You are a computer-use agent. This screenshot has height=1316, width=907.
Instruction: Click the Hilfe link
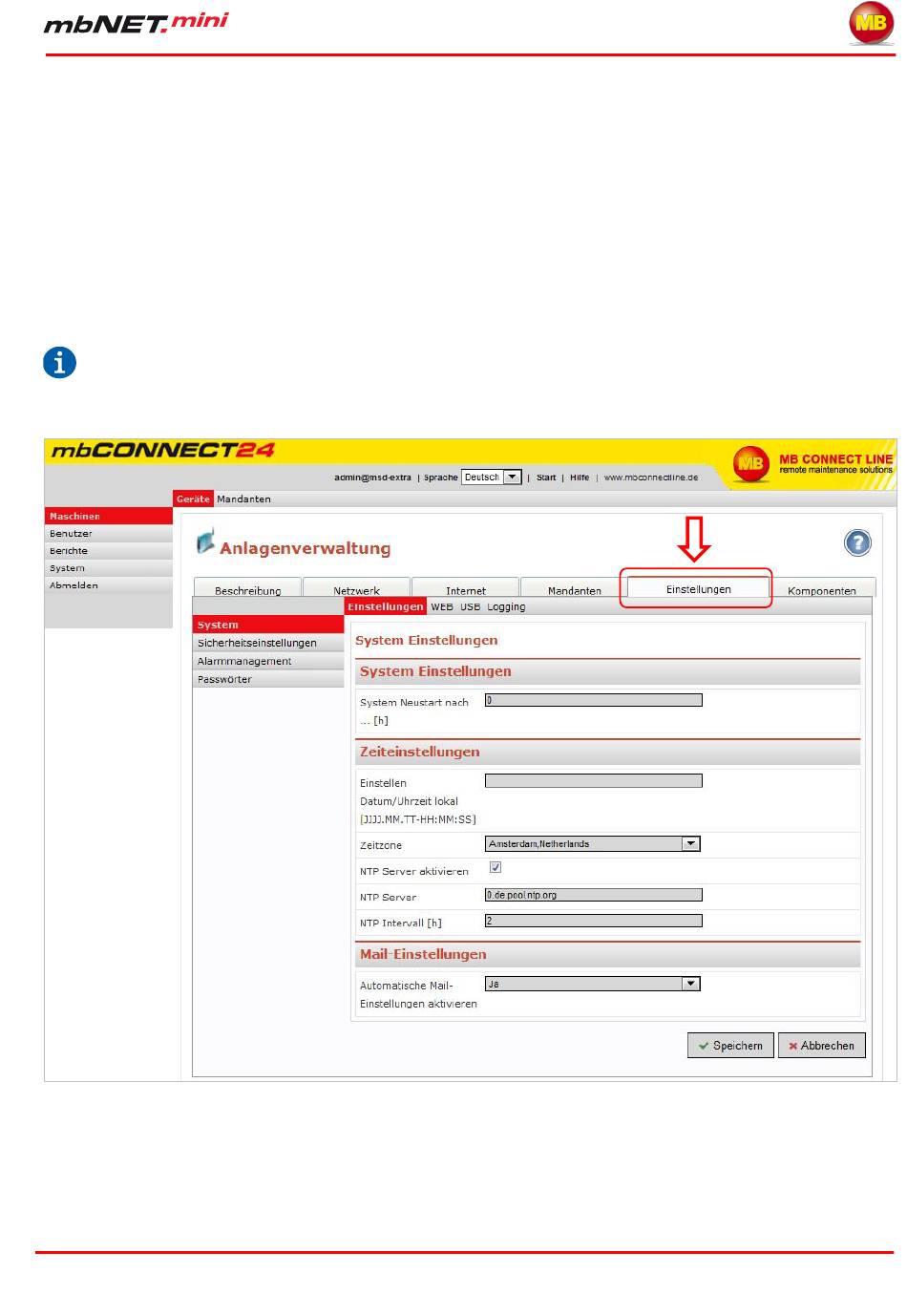point(580,478)
